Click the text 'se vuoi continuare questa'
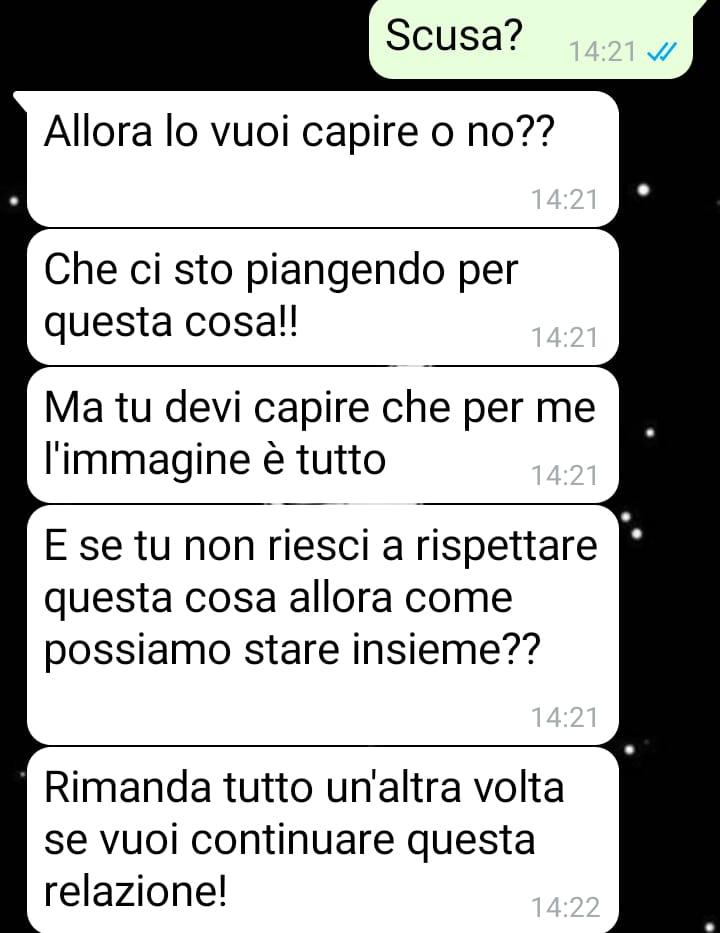This screenshot has width=720, height=933. (290, 840)
